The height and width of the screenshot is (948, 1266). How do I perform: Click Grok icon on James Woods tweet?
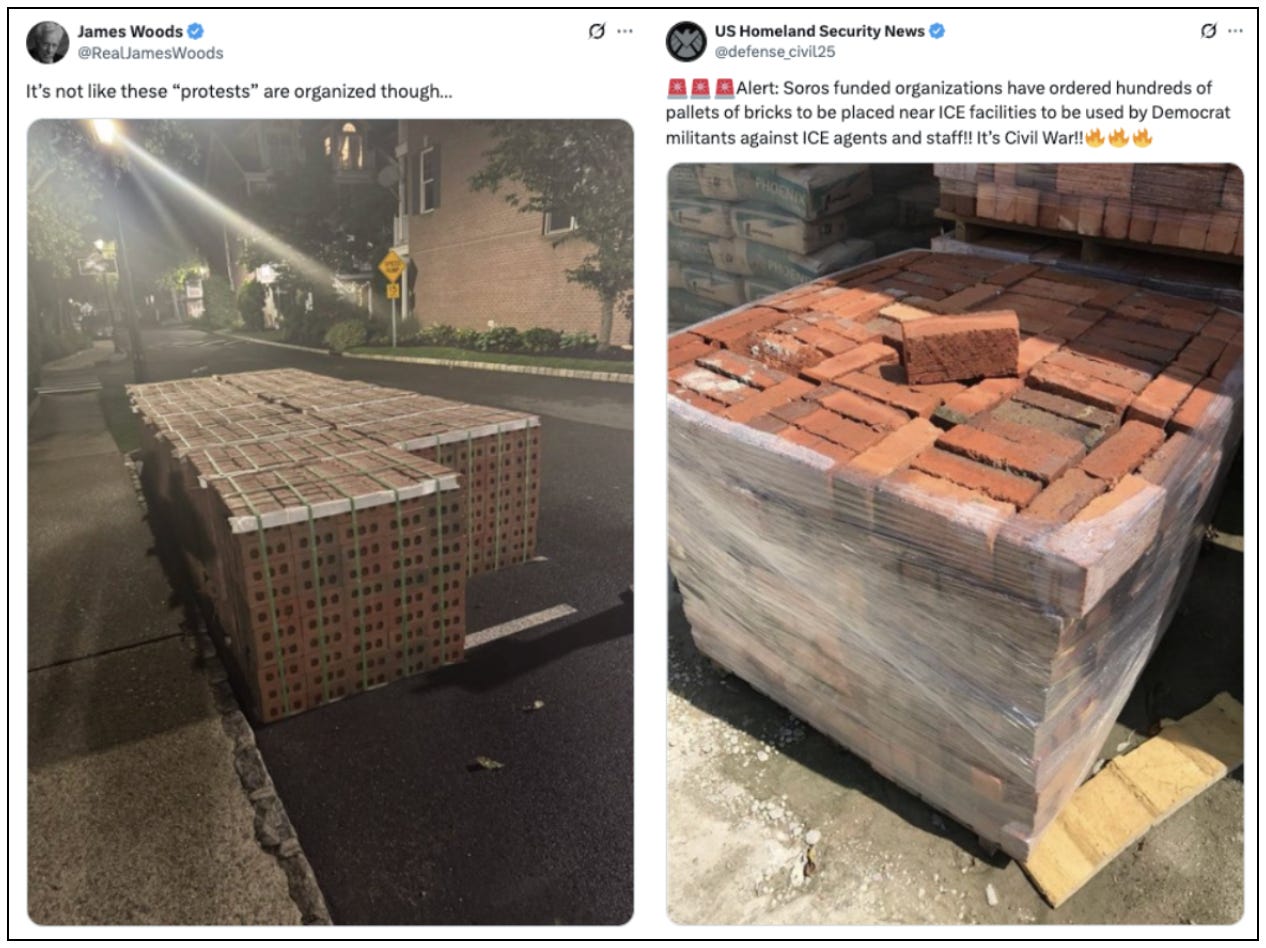coord(597,31)
